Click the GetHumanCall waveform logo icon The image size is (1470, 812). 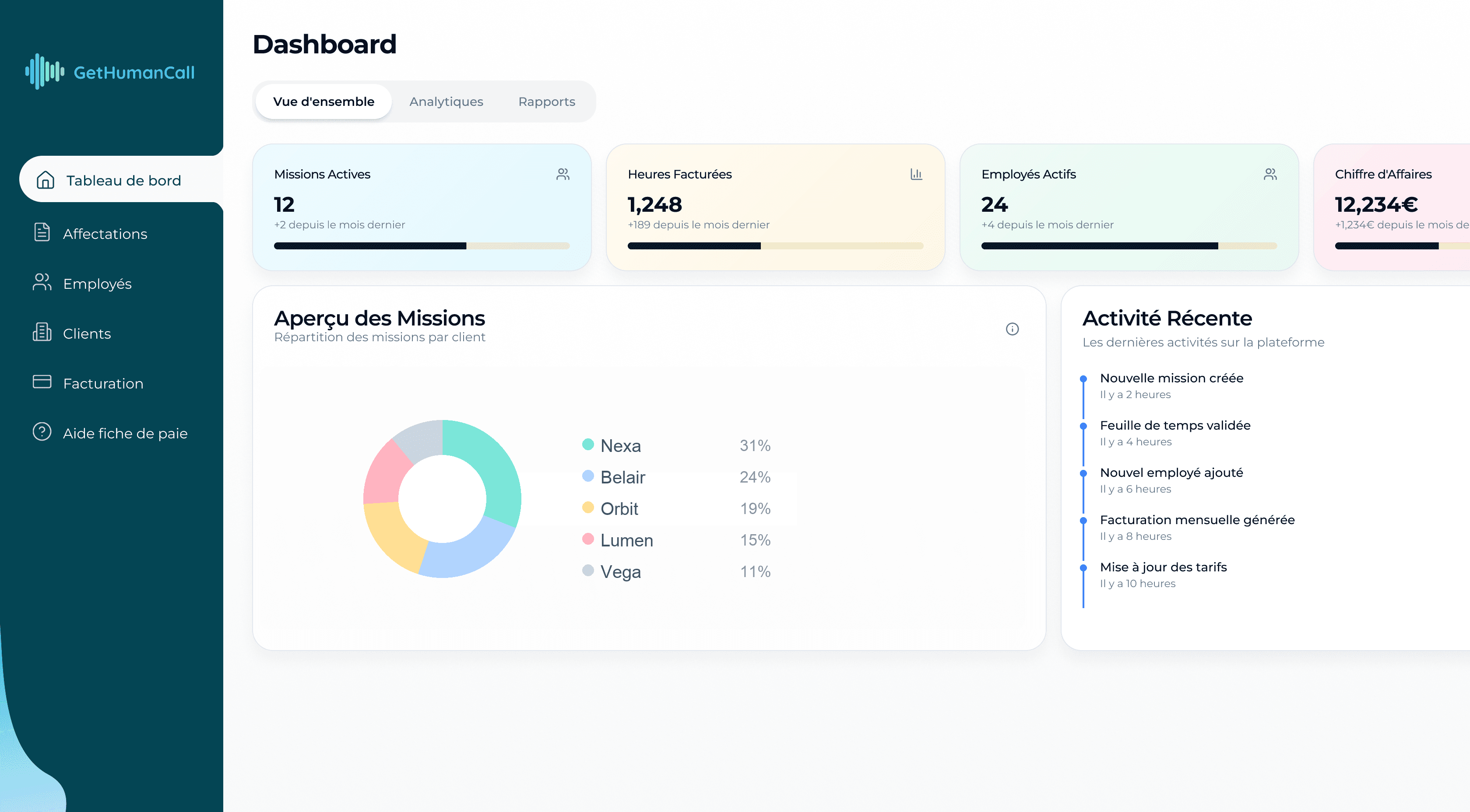[45, 72]
